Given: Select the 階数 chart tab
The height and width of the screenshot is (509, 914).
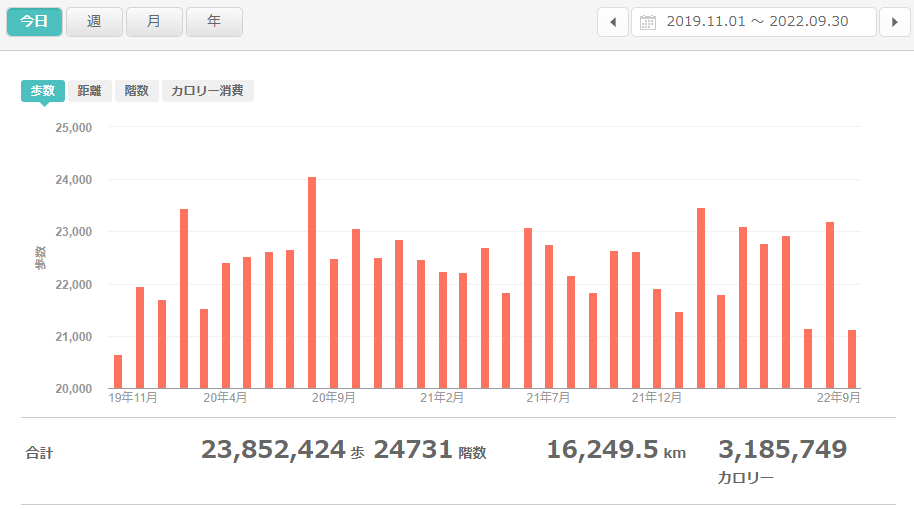Looking at the screenshot, I should (x=136, y=91).
